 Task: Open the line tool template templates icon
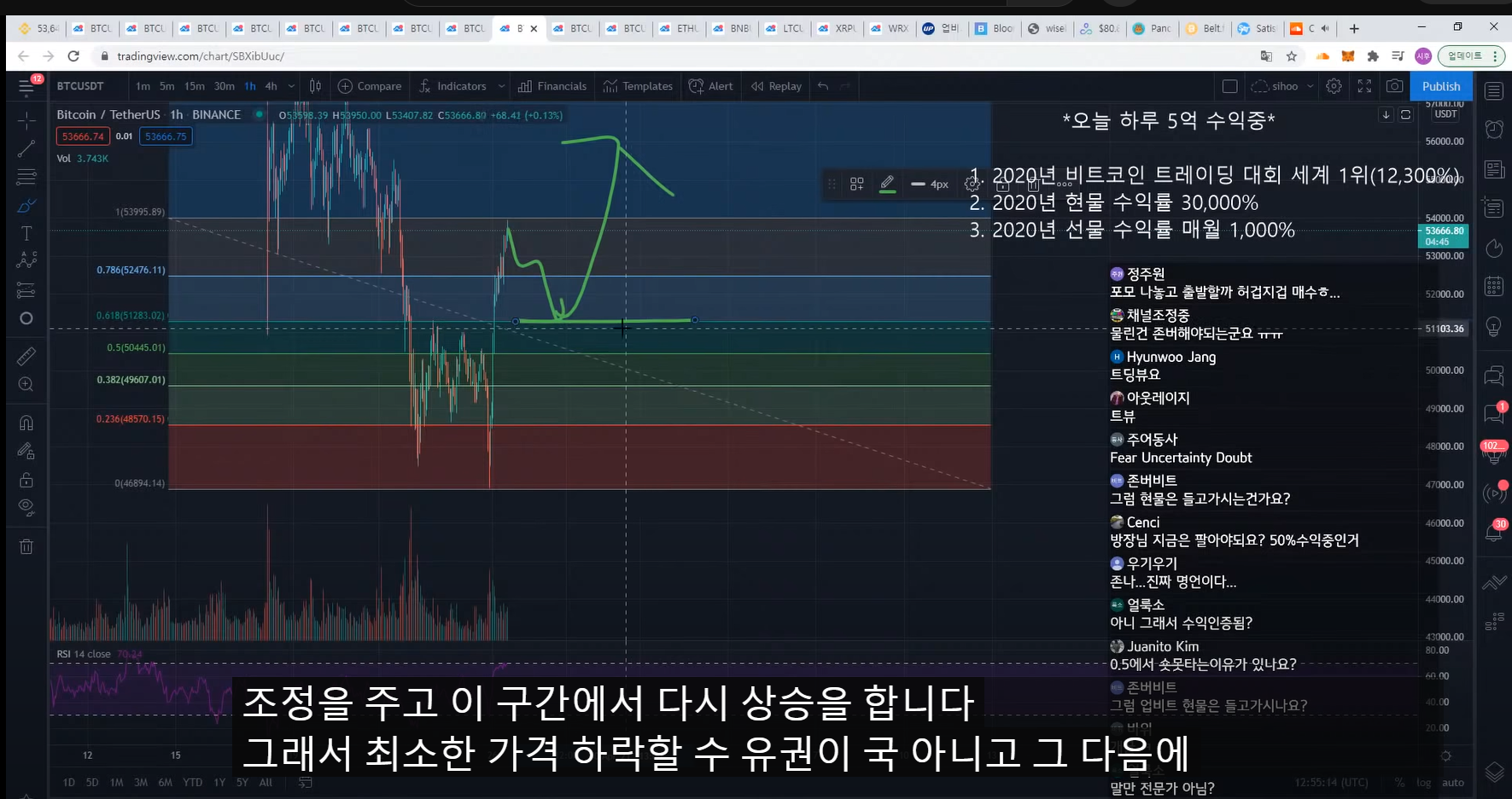click(x=857, y=184)
